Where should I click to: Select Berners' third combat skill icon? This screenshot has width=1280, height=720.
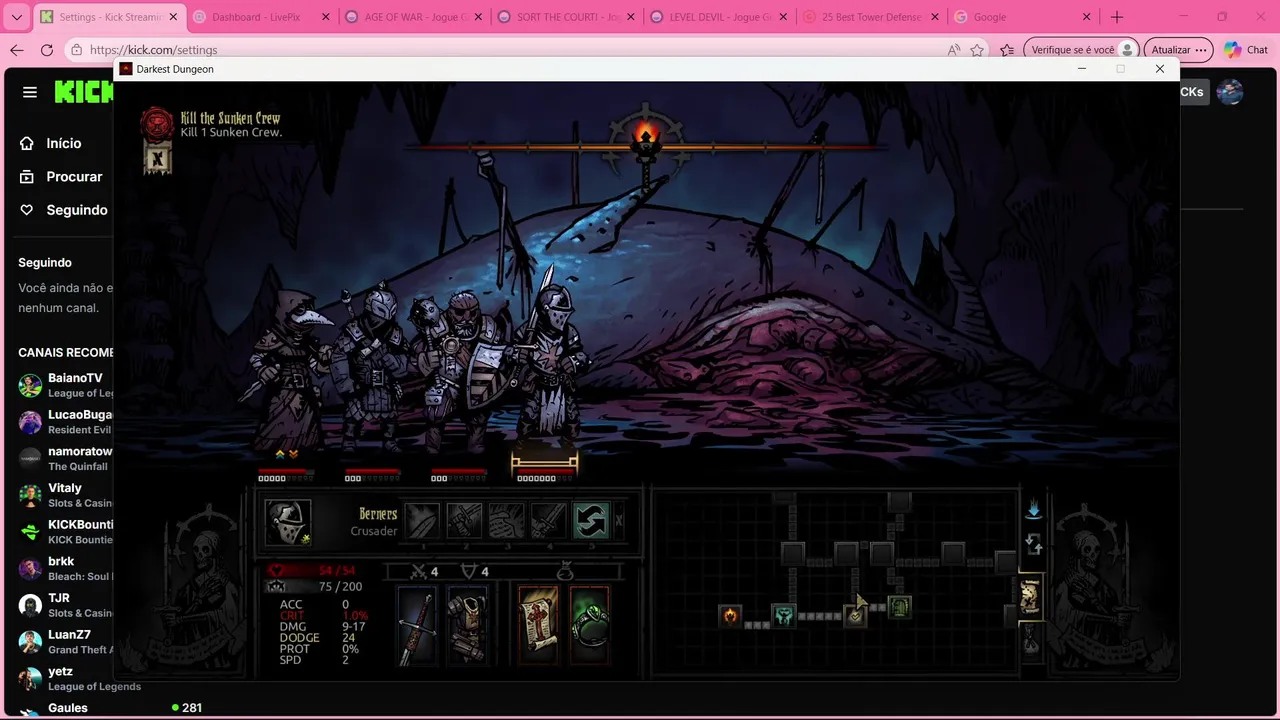tap(506, 521)
